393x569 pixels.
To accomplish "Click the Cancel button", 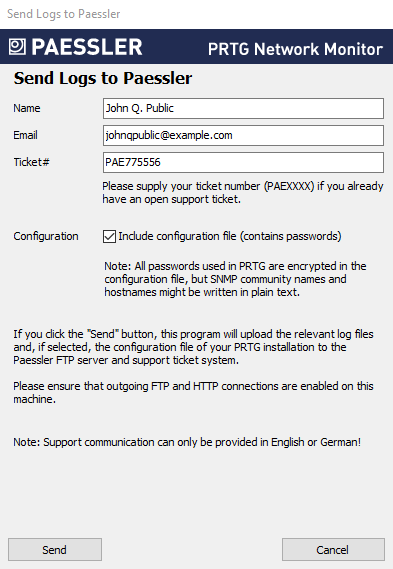I will [333, 549].
